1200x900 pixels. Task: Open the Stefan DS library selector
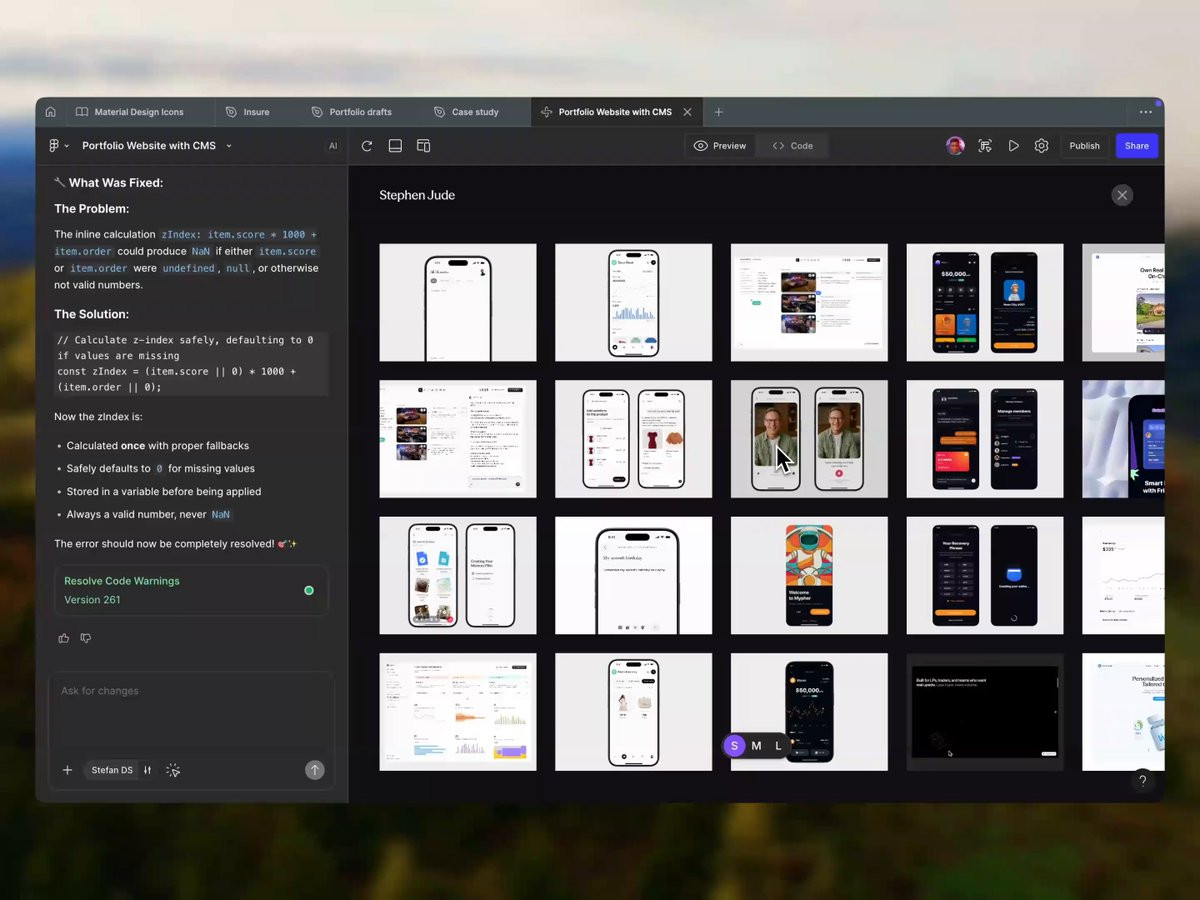click(x=112, y=770)
